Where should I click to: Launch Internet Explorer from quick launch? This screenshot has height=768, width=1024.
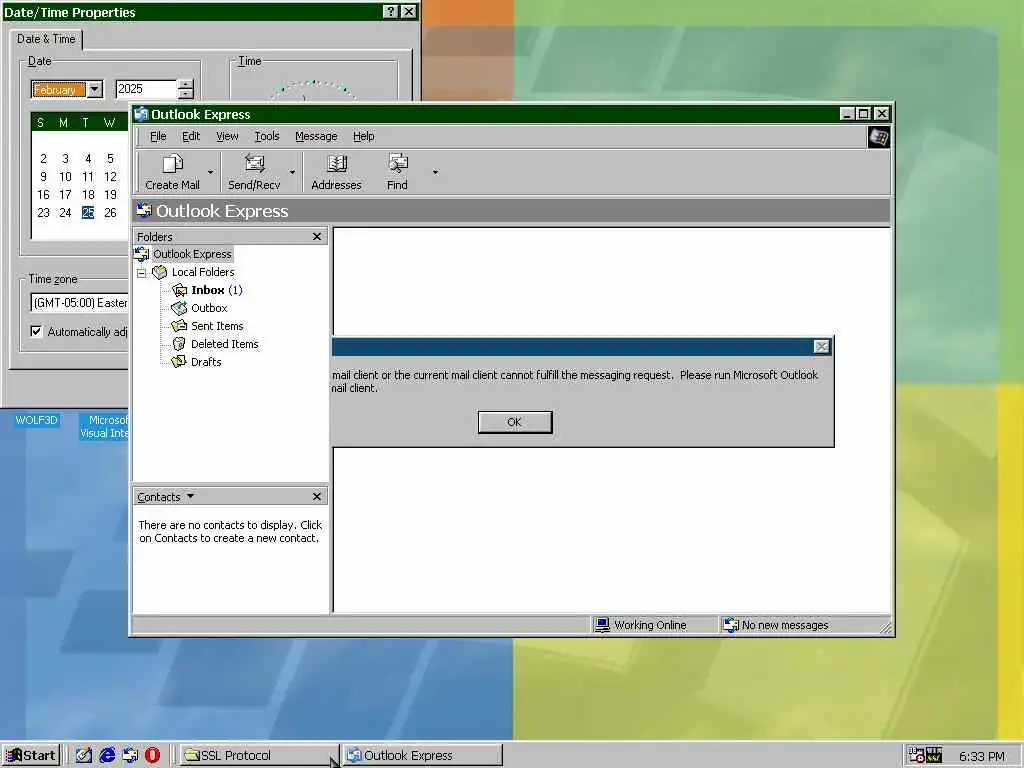click(107, 756)
